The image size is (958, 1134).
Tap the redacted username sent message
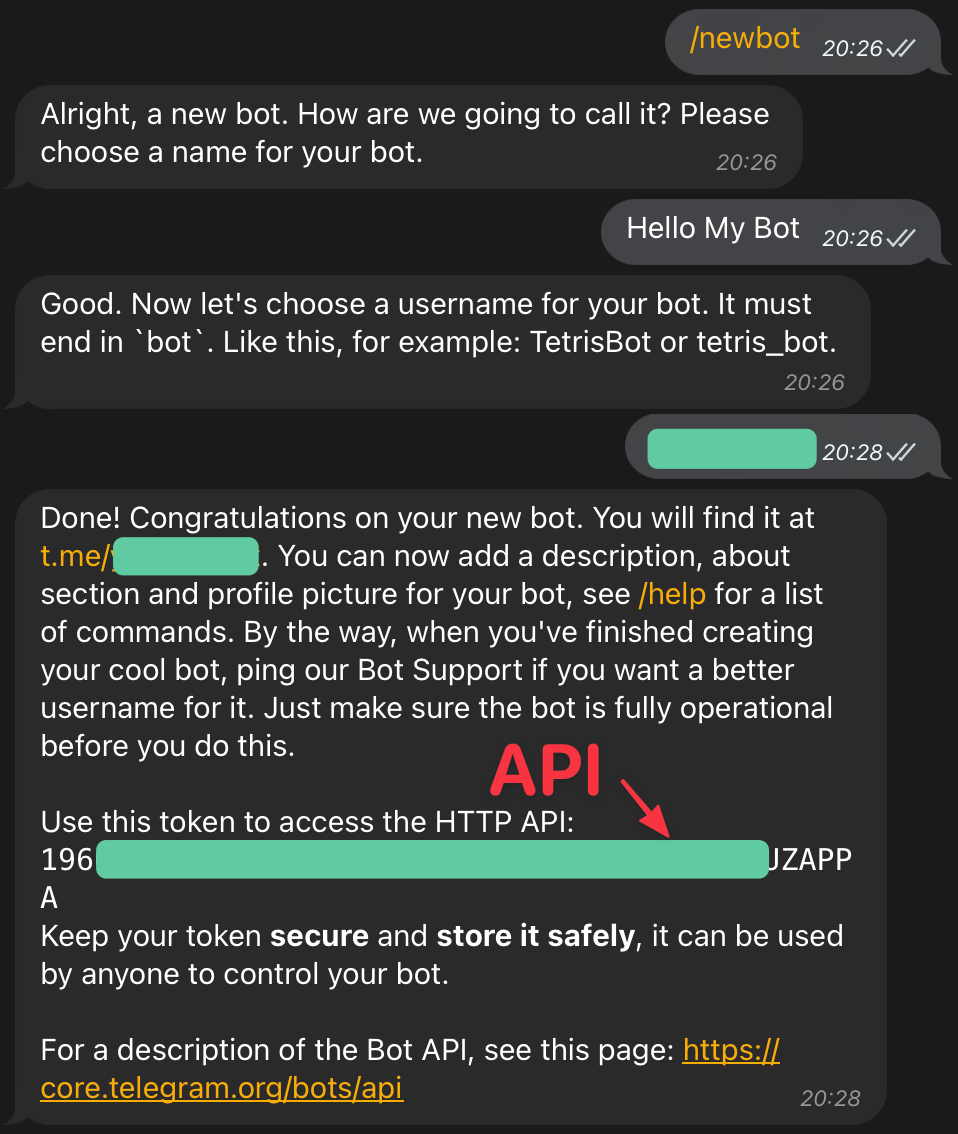click(732, 448)
